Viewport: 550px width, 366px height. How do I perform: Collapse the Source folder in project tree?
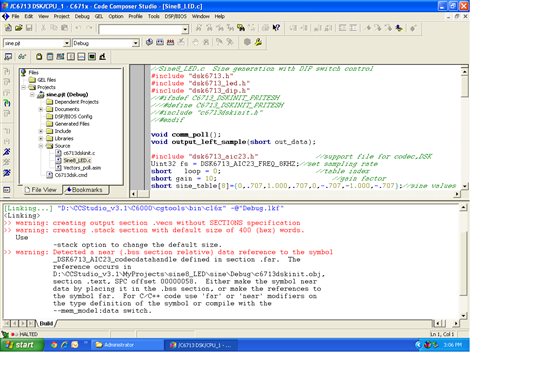41,146
